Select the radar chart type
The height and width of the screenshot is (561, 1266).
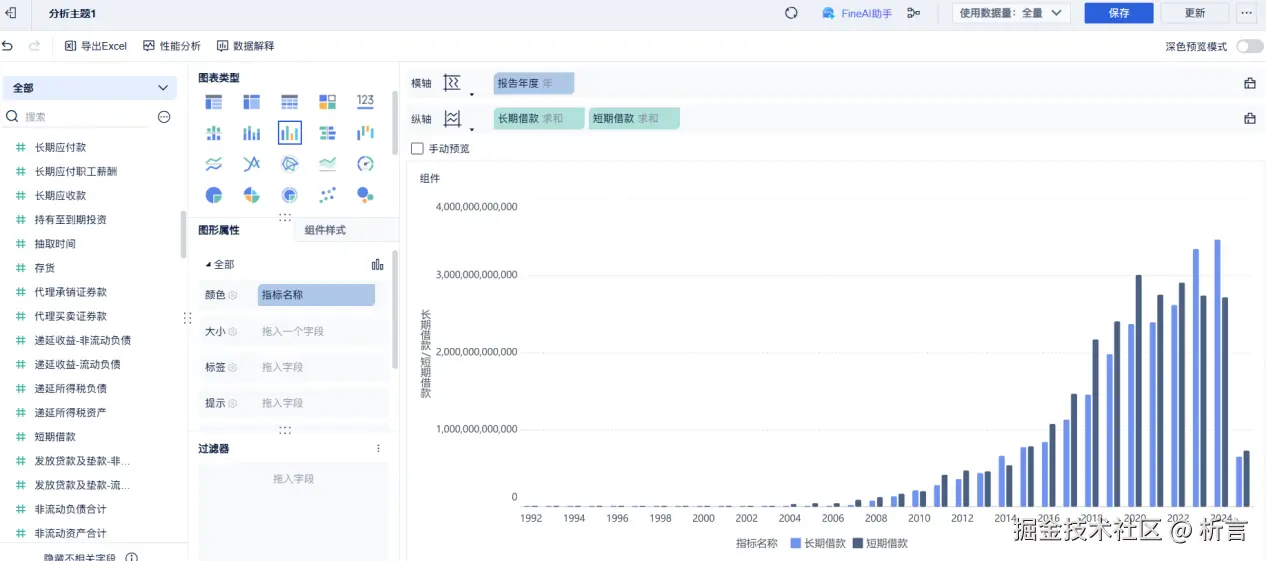pyautogui.click(x=289, y=164)
